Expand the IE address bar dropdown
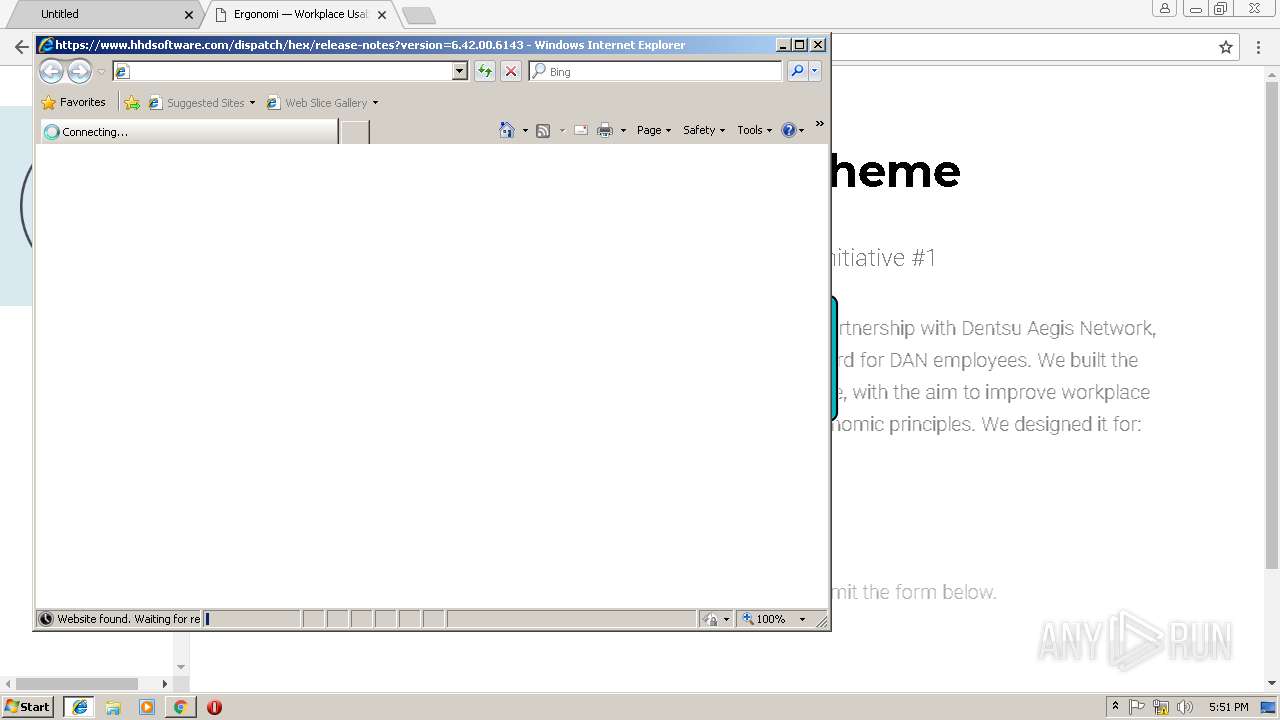Image resolution: width=1280 pixels, height=720 pixels. click(x=460, y=71)
